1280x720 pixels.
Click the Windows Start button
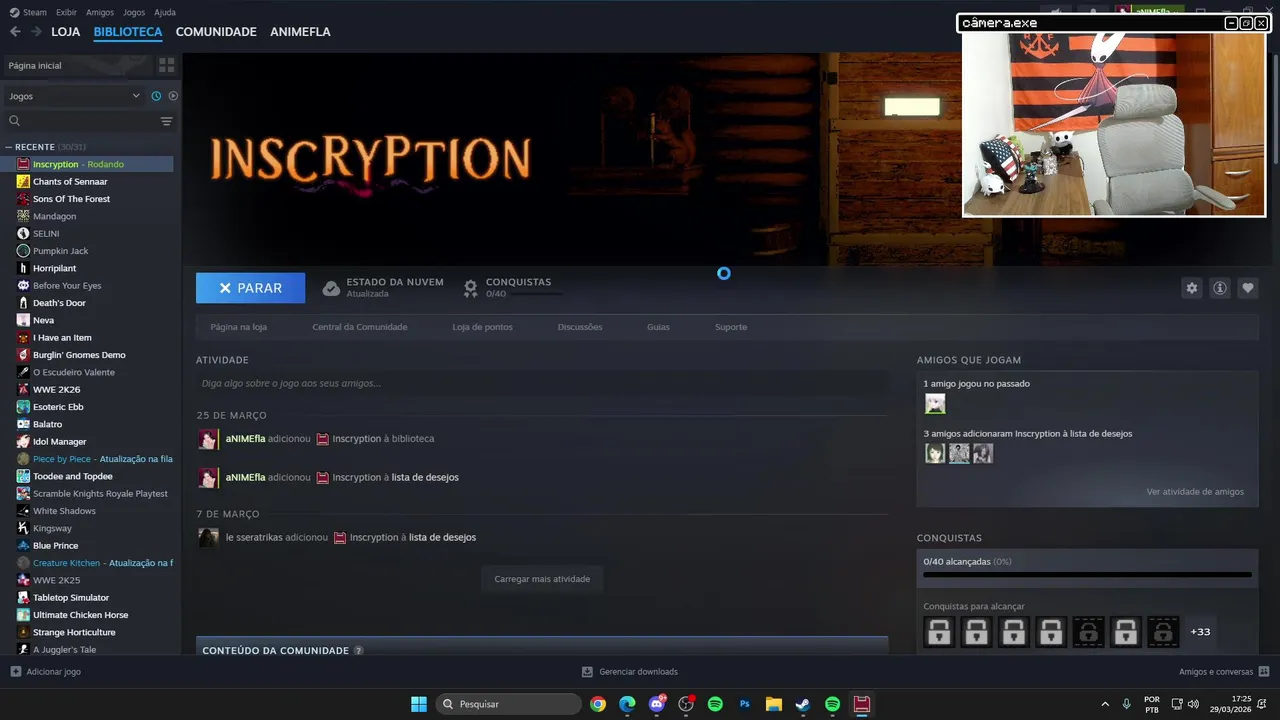tap(419, 704)
